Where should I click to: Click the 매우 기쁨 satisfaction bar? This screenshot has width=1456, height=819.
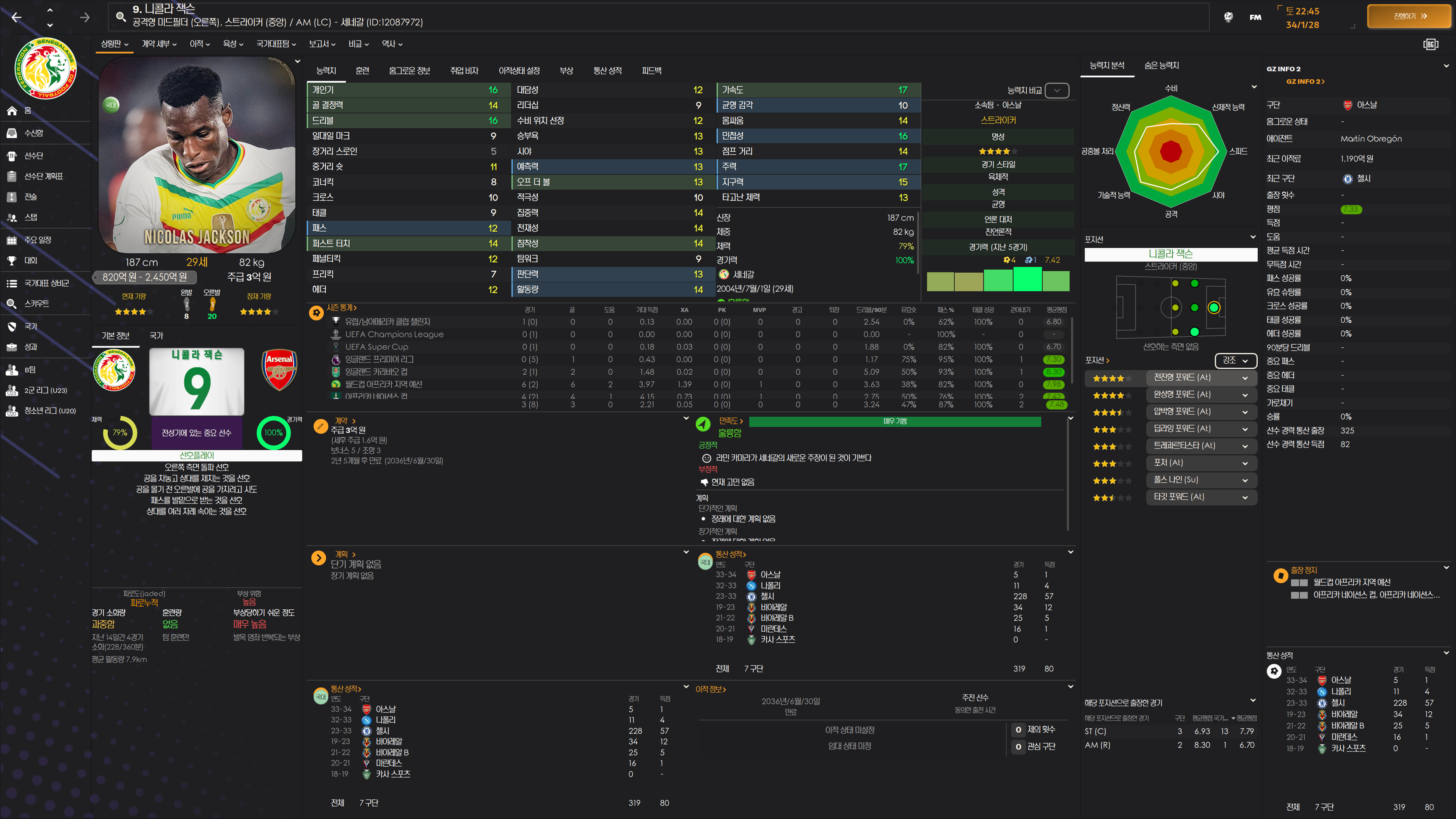894,422
